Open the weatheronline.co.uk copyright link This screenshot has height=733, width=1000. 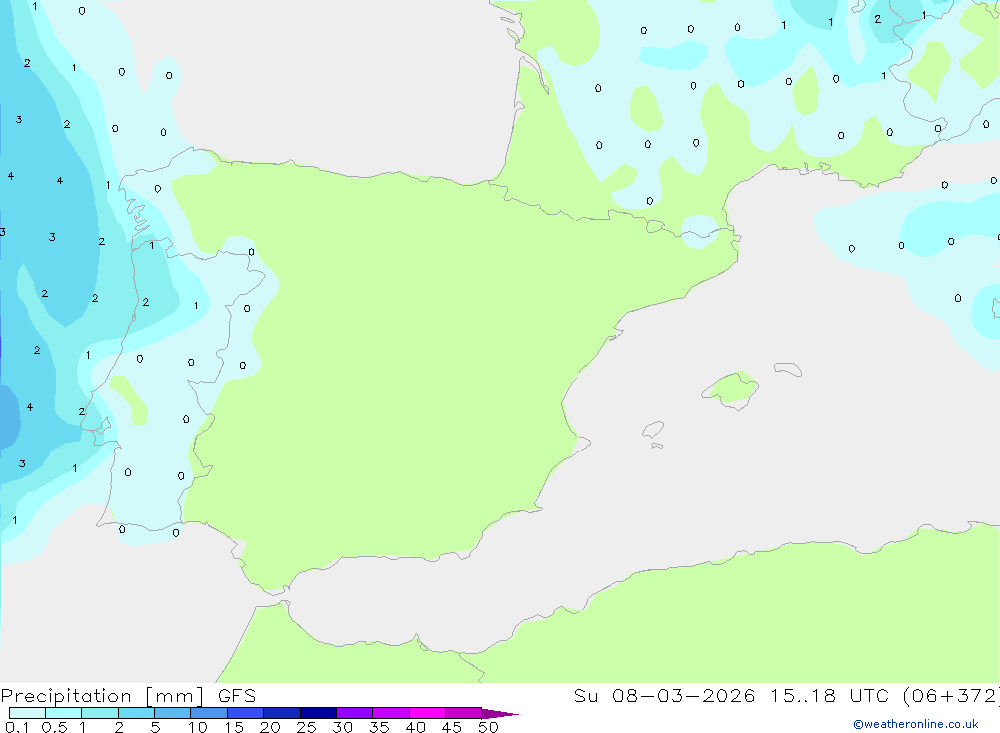[x=916, y=724]
